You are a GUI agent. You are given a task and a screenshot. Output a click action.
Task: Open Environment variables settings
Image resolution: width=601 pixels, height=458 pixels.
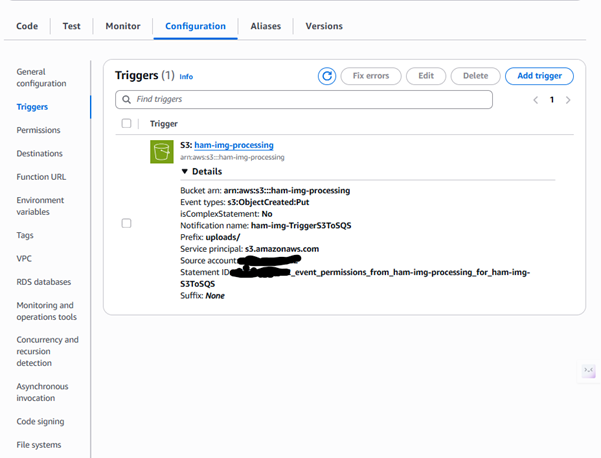(40, 206)
